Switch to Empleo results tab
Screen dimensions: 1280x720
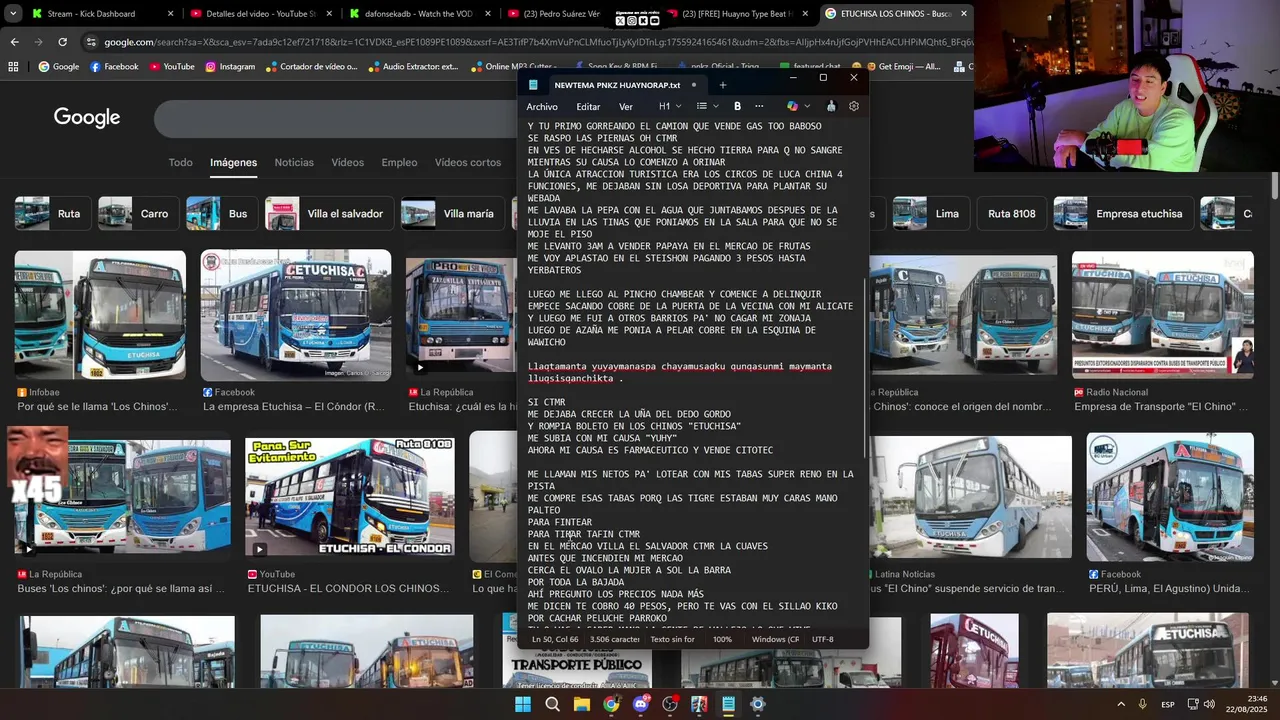point(399,162)
